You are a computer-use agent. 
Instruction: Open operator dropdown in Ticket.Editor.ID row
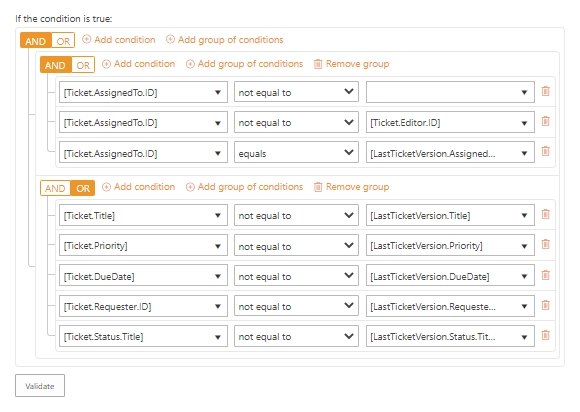tap(296, 122)
